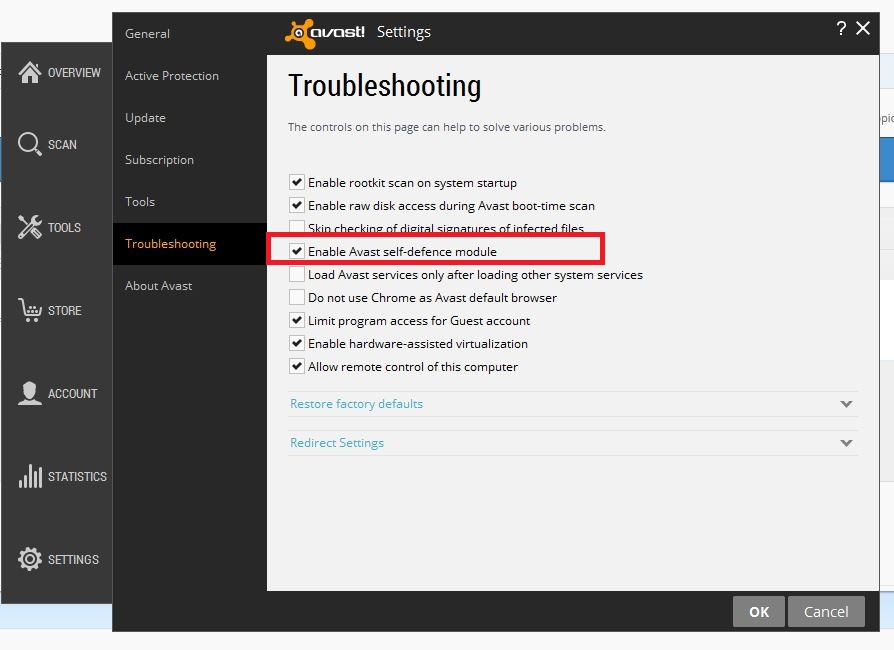This screenshot has width=894, height=650.
Task: Open the Tools settings tab
Action: pyautogui.click(x=189, y=202)
